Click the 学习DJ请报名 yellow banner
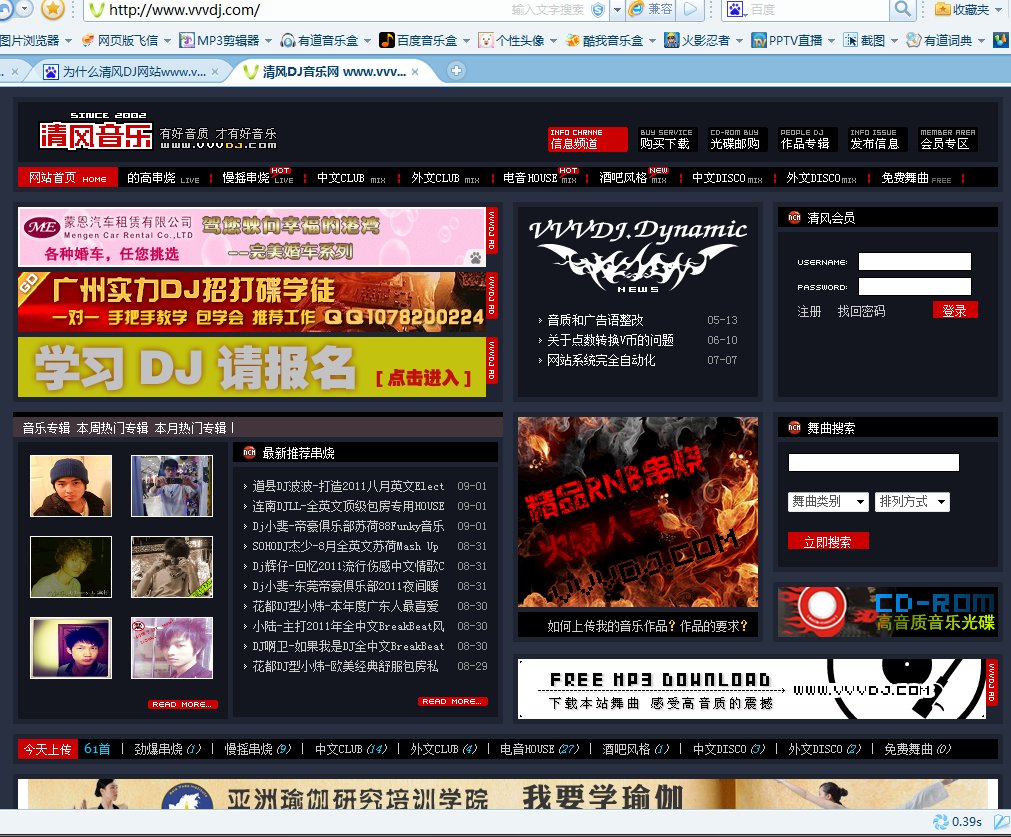 coord(251,367)
